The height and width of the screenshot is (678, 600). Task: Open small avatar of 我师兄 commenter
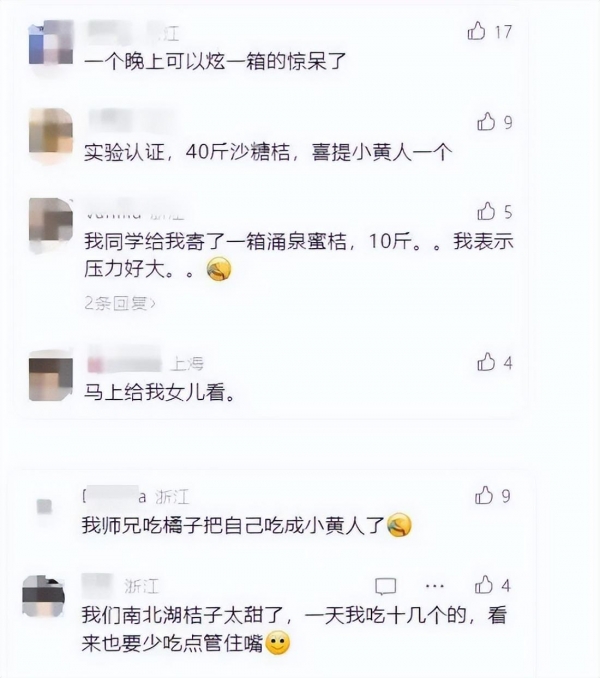(x=44, y=506)
